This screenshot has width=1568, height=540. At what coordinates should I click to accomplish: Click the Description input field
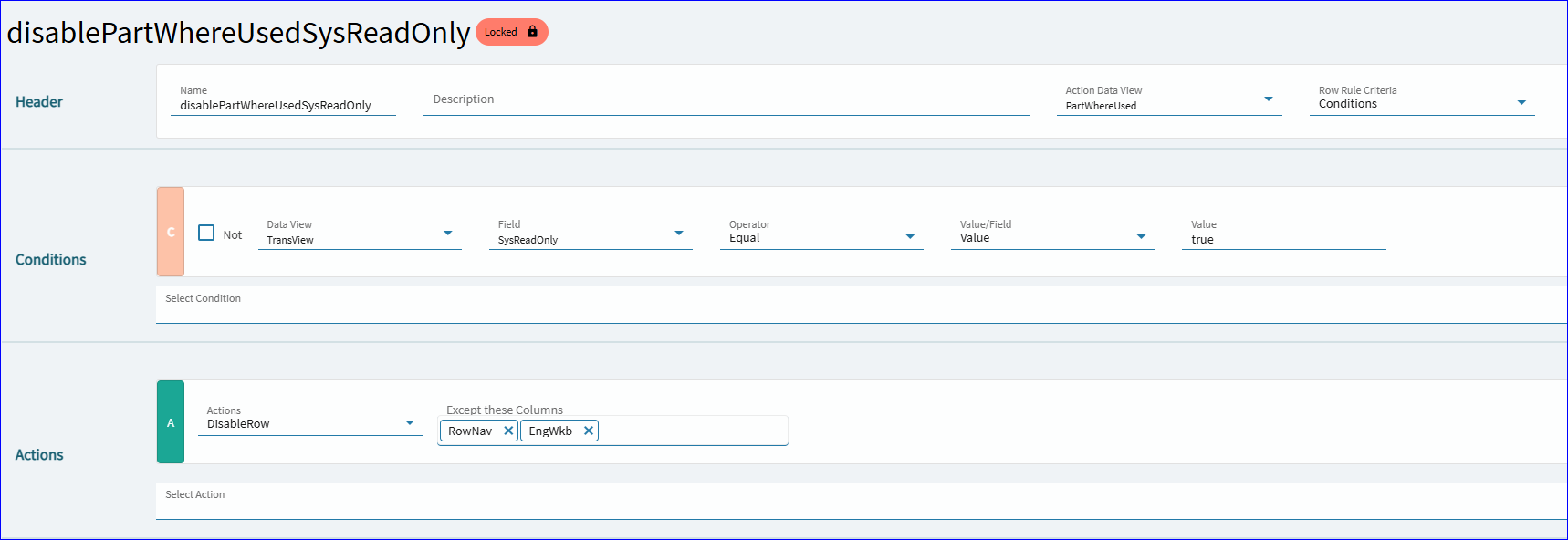tap(727, 99)
